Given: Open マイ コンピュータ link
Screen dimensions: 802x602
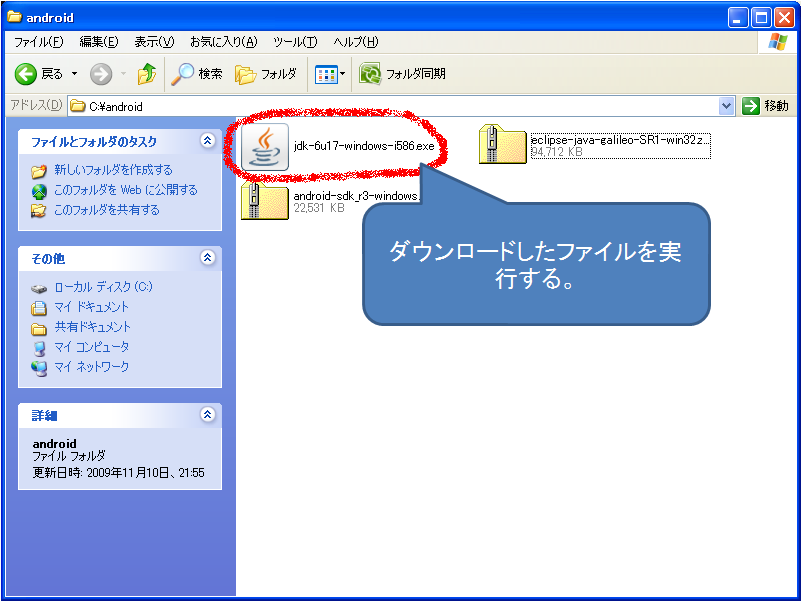Looking at the screenshot, I should click(x=92, y=347).
